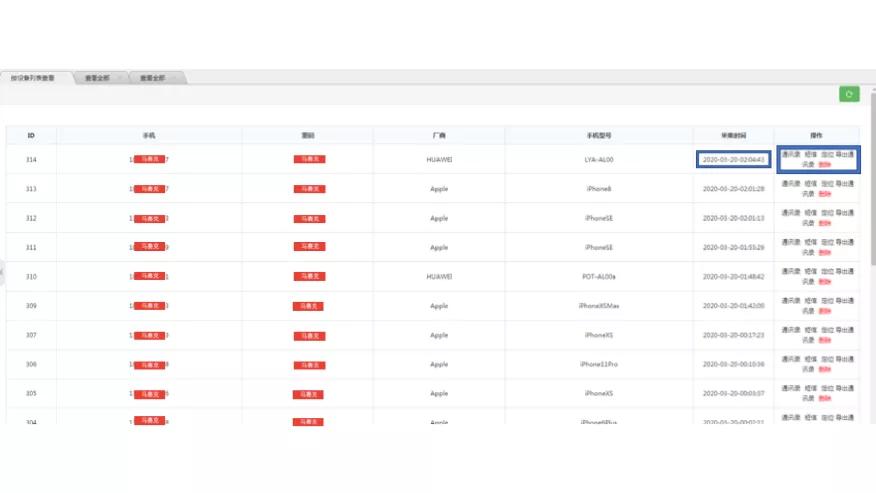
Task: Click the iPhone11Pro model cell
Action: coord(599,364)
